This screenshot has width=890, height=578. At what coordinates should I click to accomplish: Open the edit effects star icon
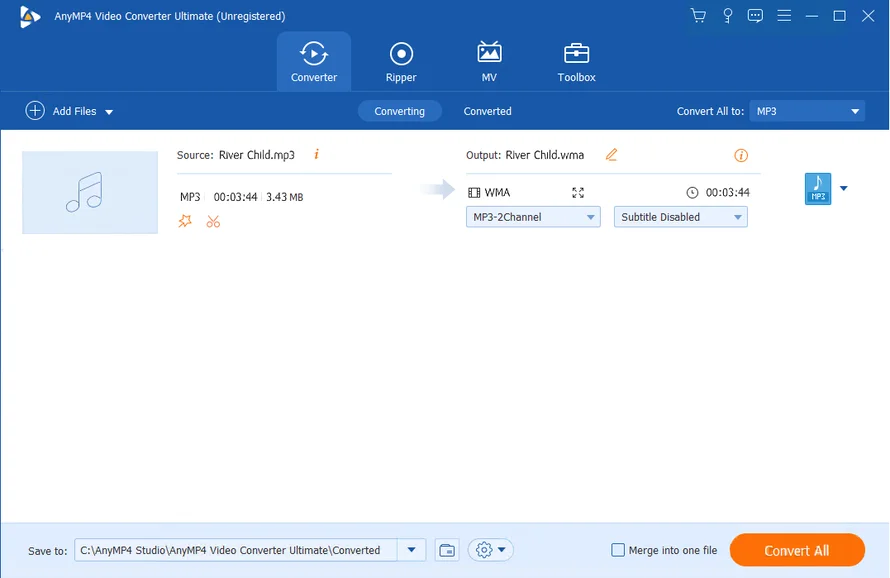pyautogui.click(x=185, y=221)
